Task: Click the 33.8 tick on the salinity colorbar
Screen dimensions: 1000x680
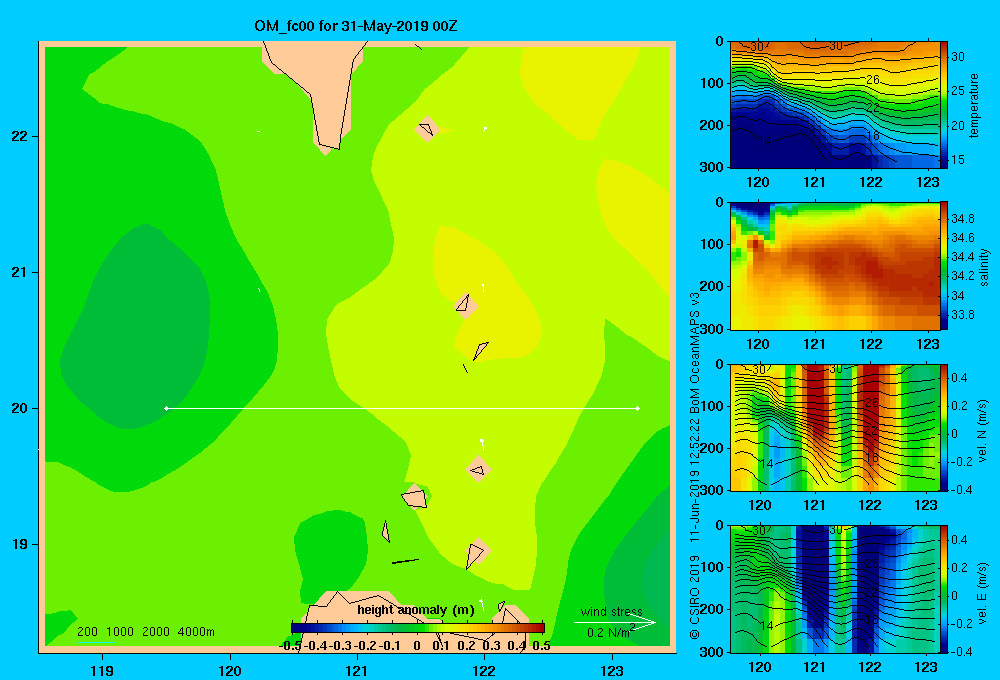Action: [x=962, y=314]
